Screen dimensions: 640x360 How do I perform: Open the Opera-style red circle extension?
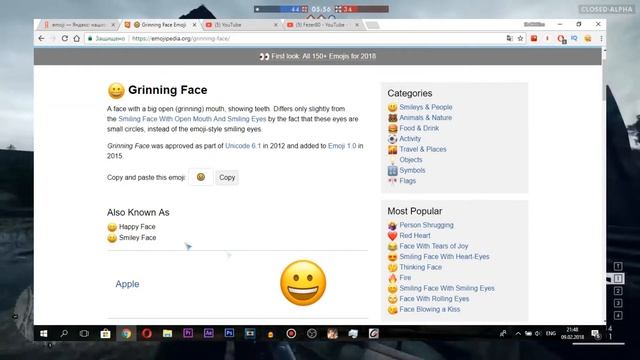click(561, 39)
